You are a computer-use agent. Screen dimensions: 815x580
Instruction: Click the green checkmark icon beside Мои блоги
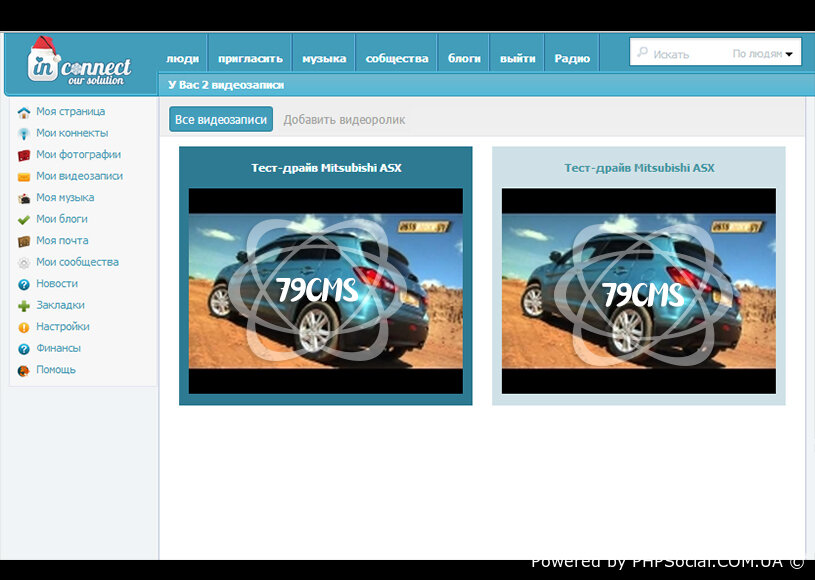click(24, 219)
